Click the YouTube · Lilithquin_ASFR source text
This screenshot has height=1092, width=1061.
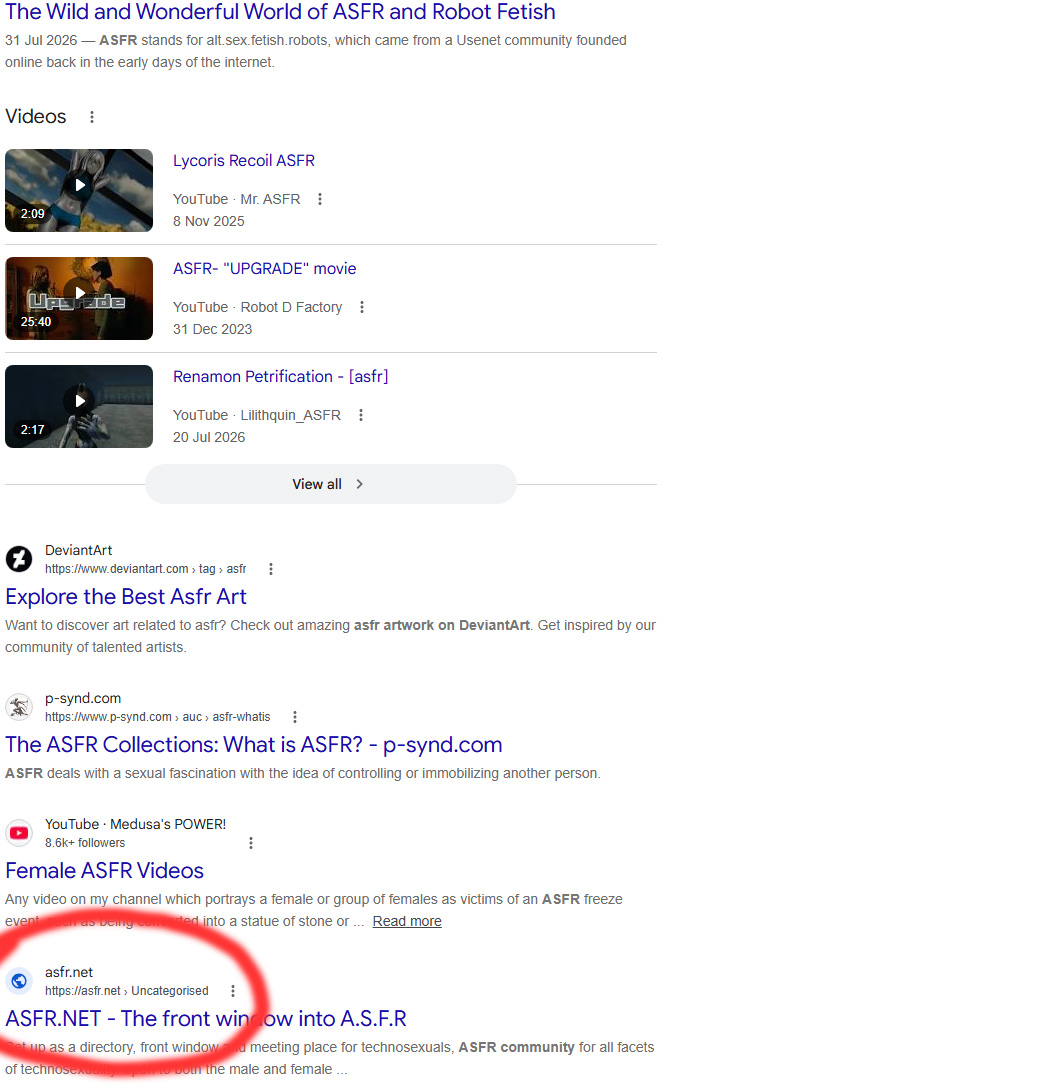click(x=256, y=415)
